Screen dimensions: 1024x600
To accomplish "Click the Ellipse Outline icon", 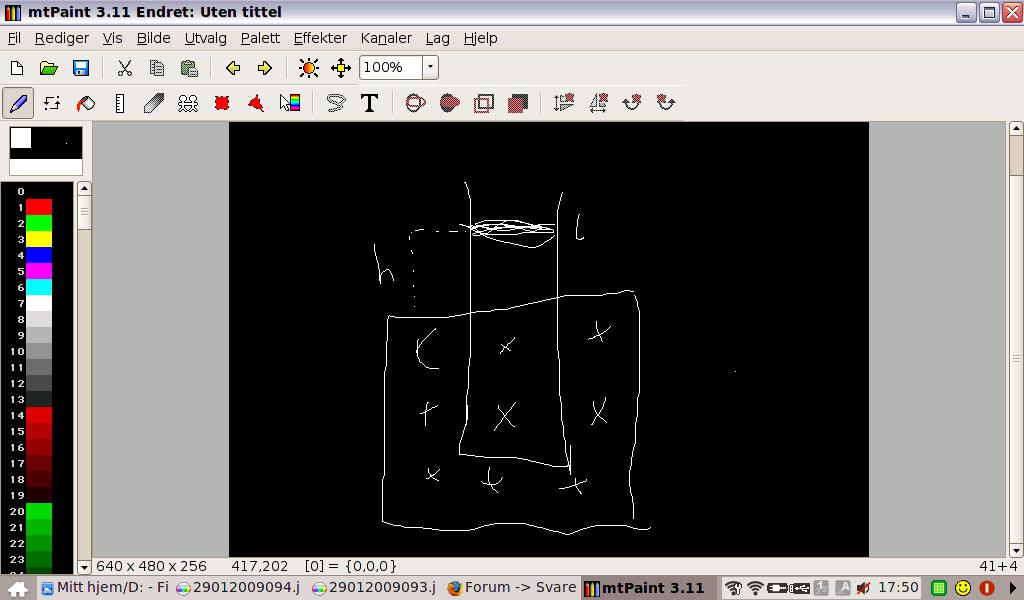I will click(415, 103).
